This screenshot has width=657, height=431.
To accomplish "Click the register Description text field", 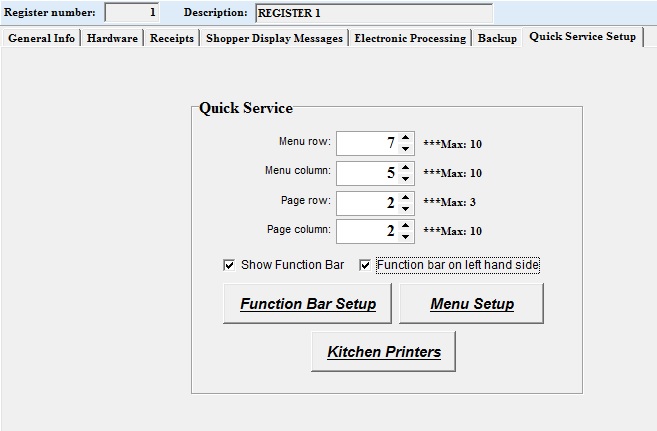I will tap(373, 13).
